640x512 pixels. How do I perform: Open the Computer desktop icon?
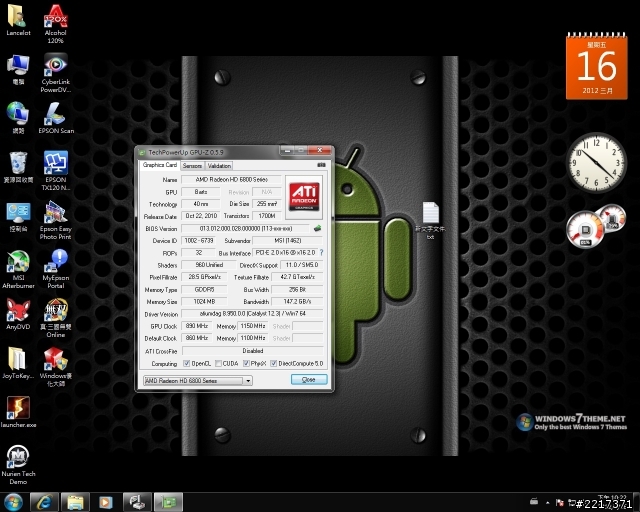pyautogui.click(x=18, y=69)
